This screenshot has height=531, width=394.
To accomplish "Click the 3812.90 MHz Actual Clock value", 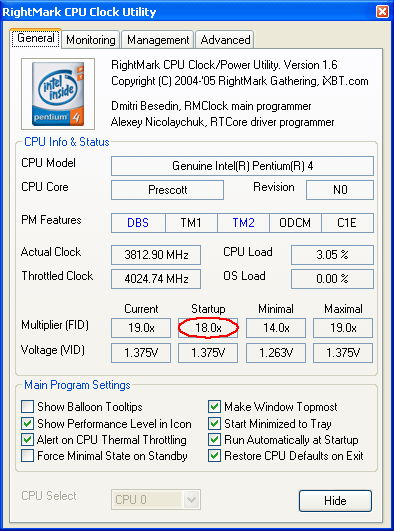I will coord(156,255).
